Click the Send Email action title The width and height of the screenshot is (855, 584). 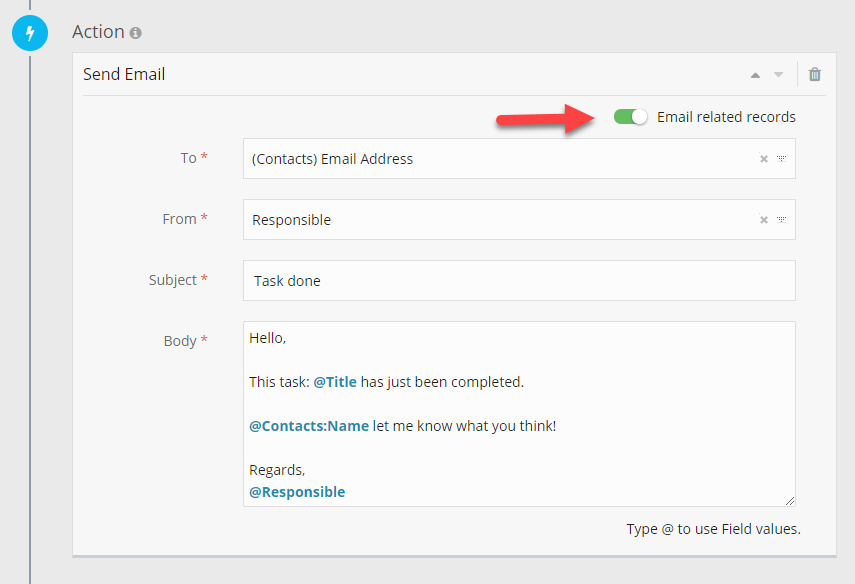point(124,74)
